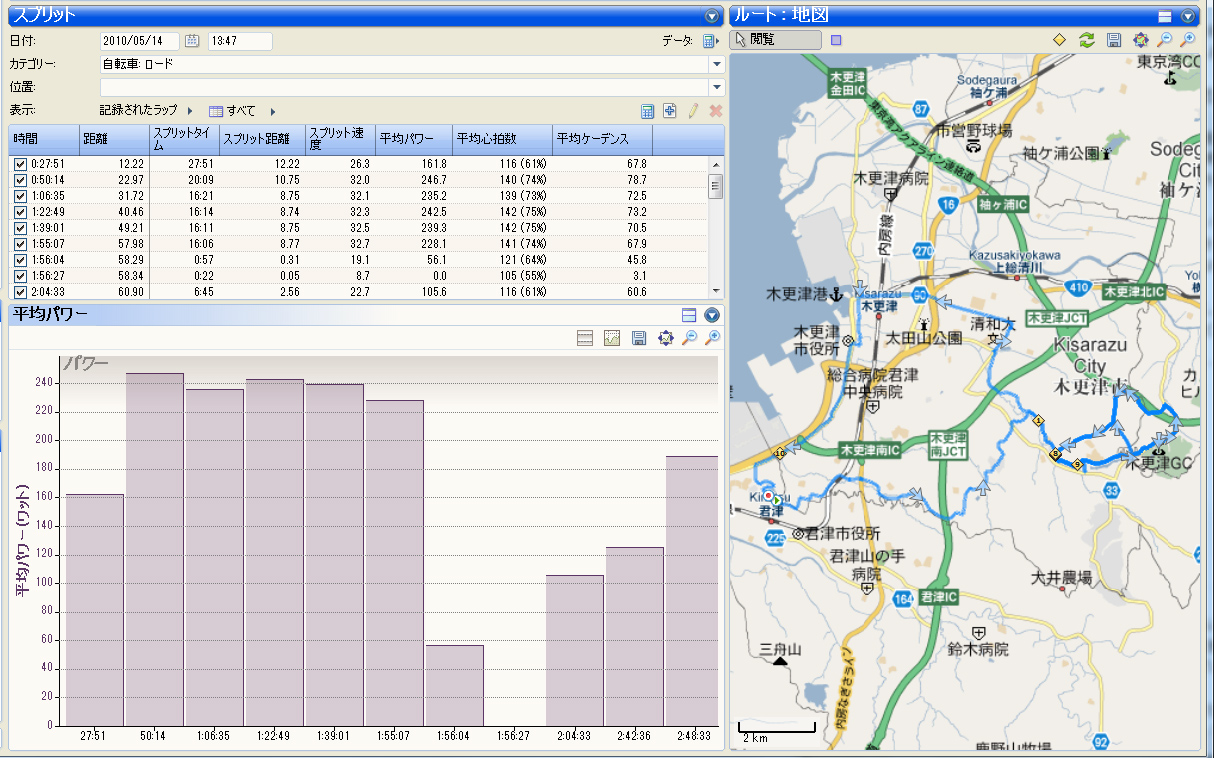
Task: Select the 1:56:04 power bar in chart
Action: (455, 685)
